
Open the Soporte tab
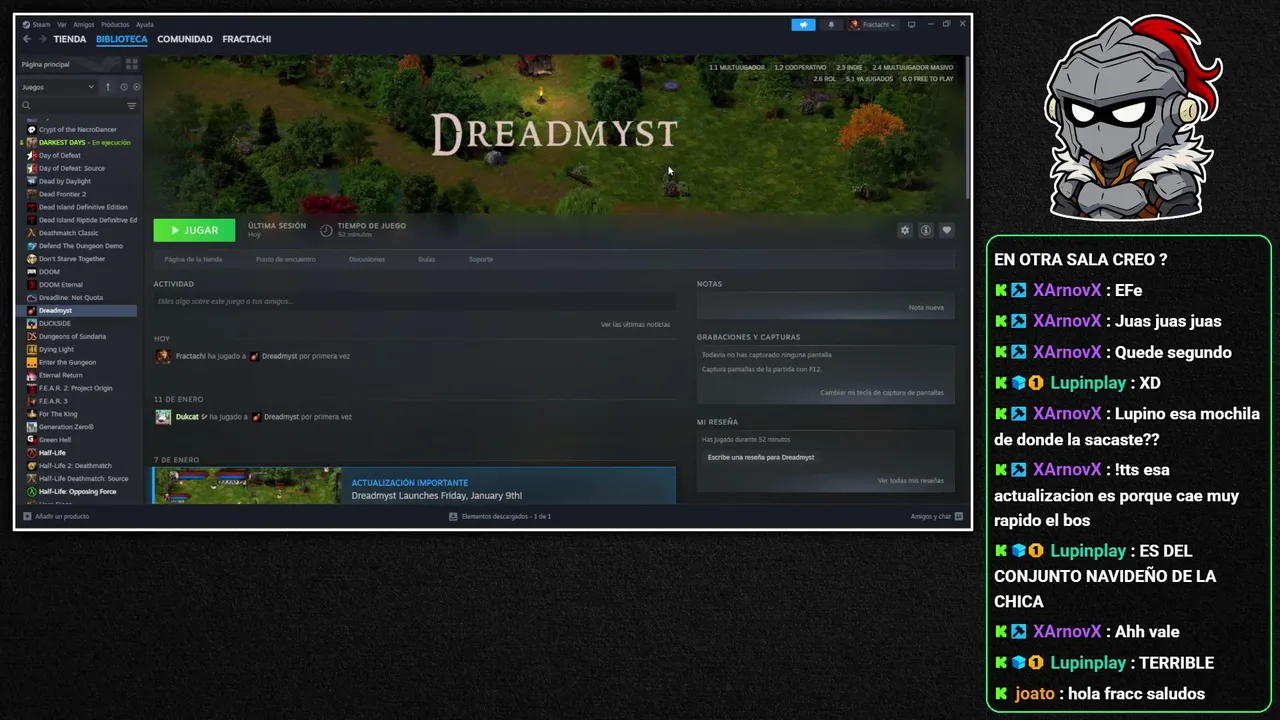[x=481, y=259]
